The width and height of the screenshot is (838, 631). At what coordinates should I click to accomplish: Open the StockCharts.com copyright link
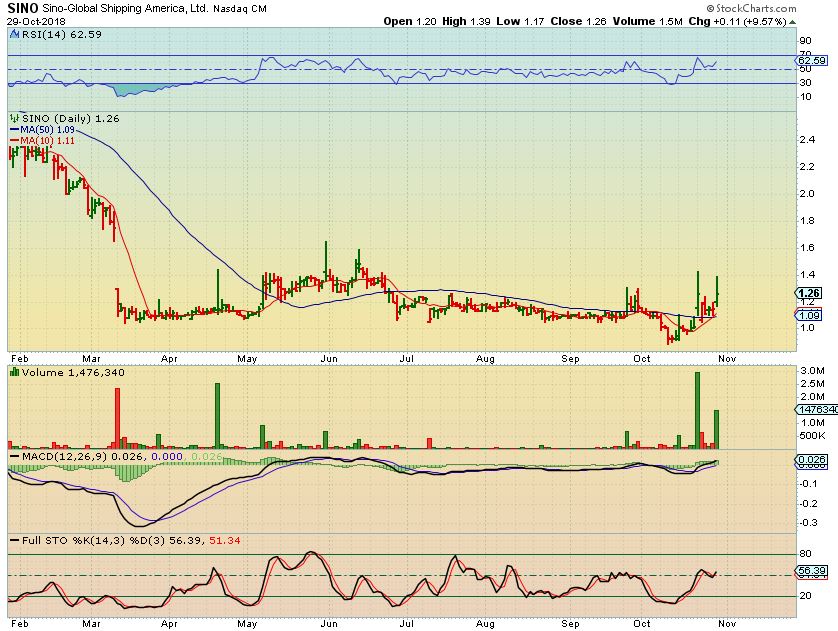click(x=751, y=9)
